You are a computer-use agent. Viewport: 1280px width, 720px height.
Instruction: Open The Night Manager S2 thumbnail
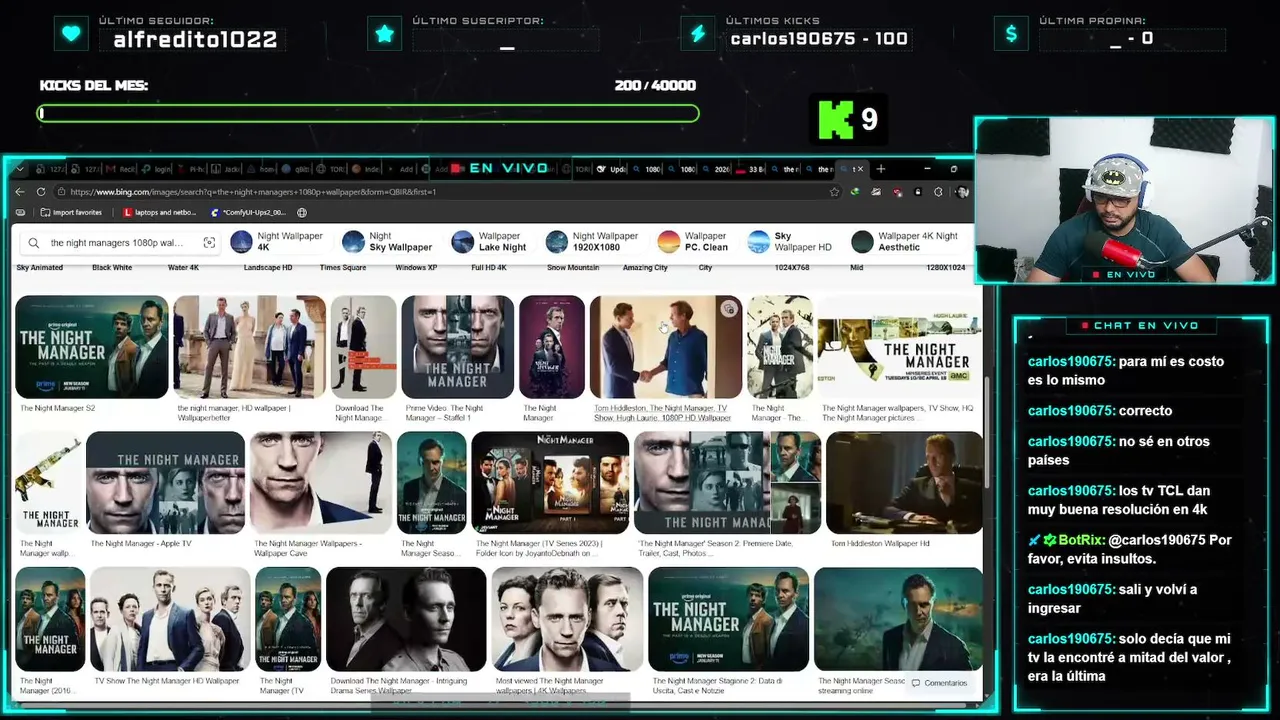point(92,347)
